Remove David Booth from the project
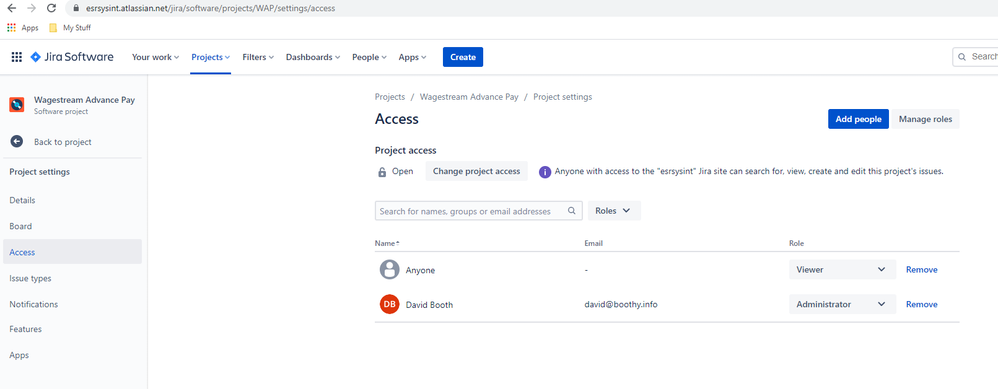 coord(922,304)
